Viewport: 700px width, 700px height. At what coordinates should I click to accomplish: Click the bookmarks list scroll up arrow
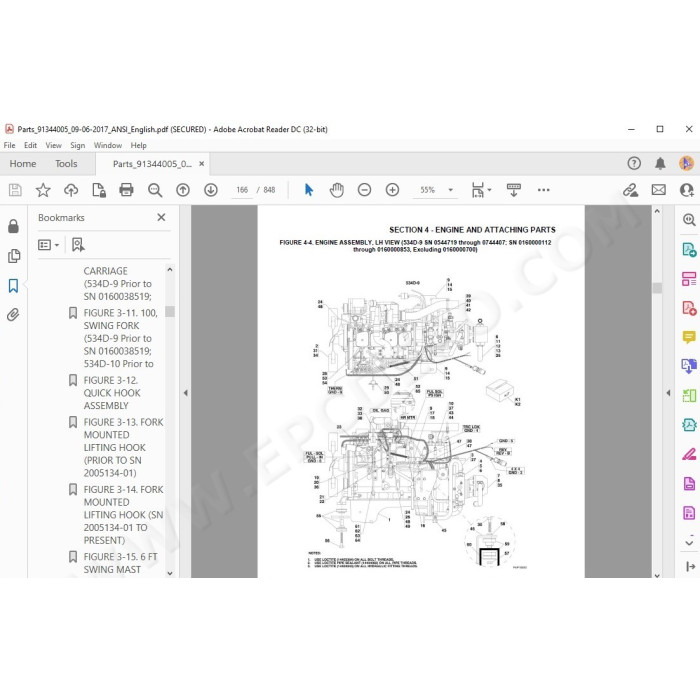[x=170, y=270]
